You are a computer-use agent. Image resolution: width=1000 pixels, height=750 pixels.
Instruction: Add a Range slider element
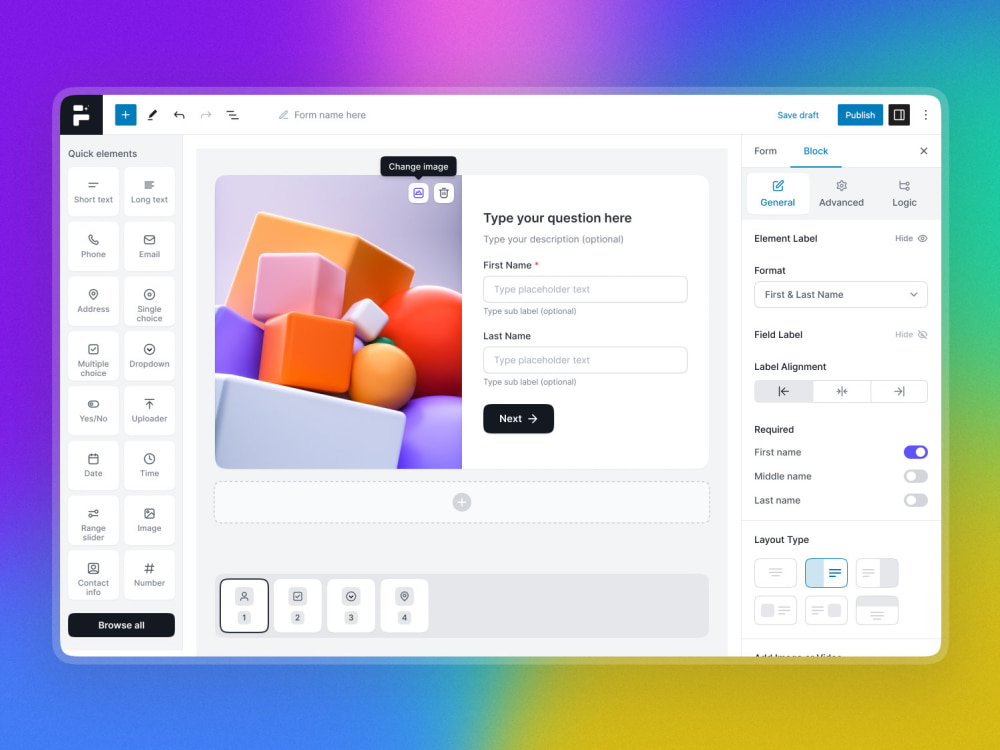93,520
